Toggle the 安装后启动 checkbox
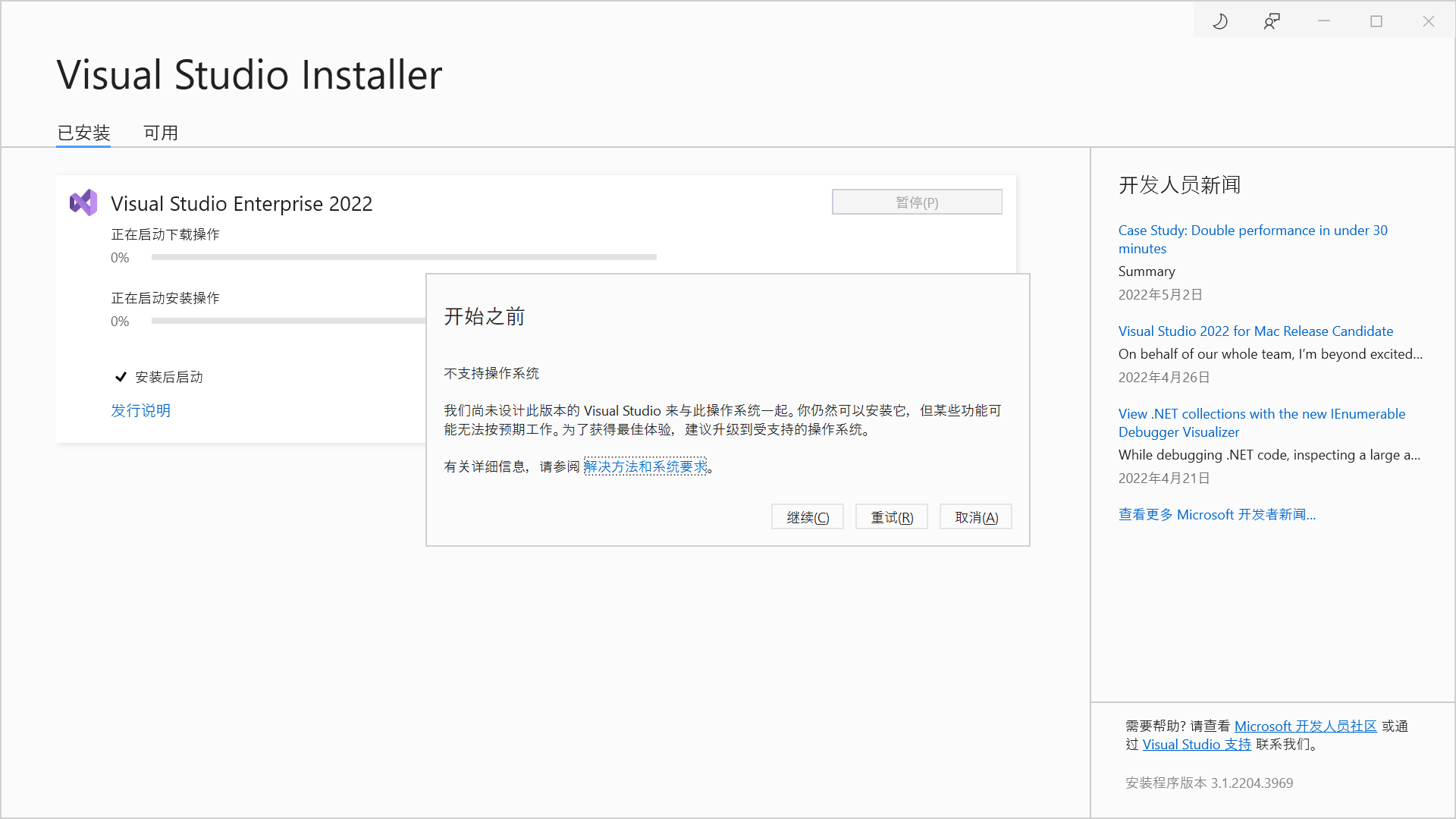1456x819 pixels. [x=120, y=377]
